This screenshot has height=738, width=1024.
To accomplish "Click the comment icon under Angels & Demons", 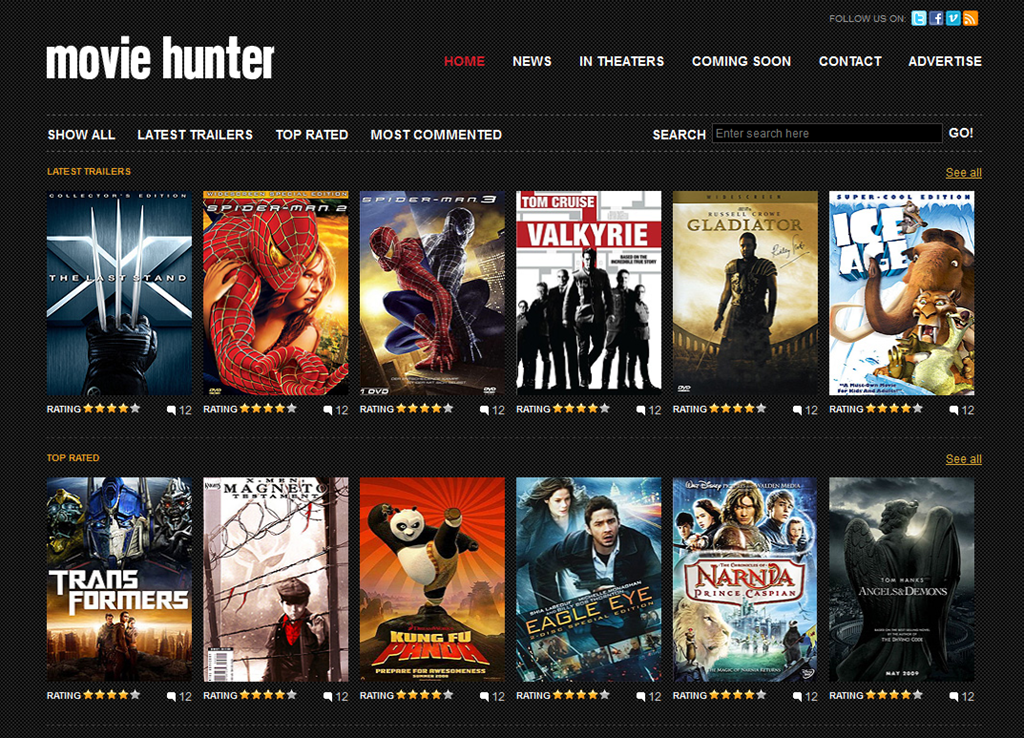I will (x=954, y=697).
